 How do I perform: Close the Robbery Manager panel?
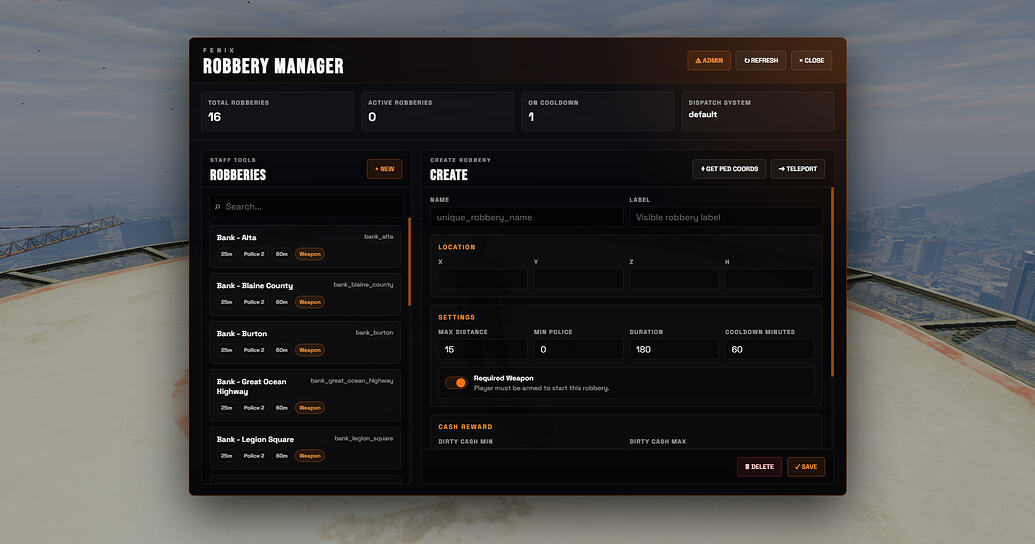click(811, 61)
